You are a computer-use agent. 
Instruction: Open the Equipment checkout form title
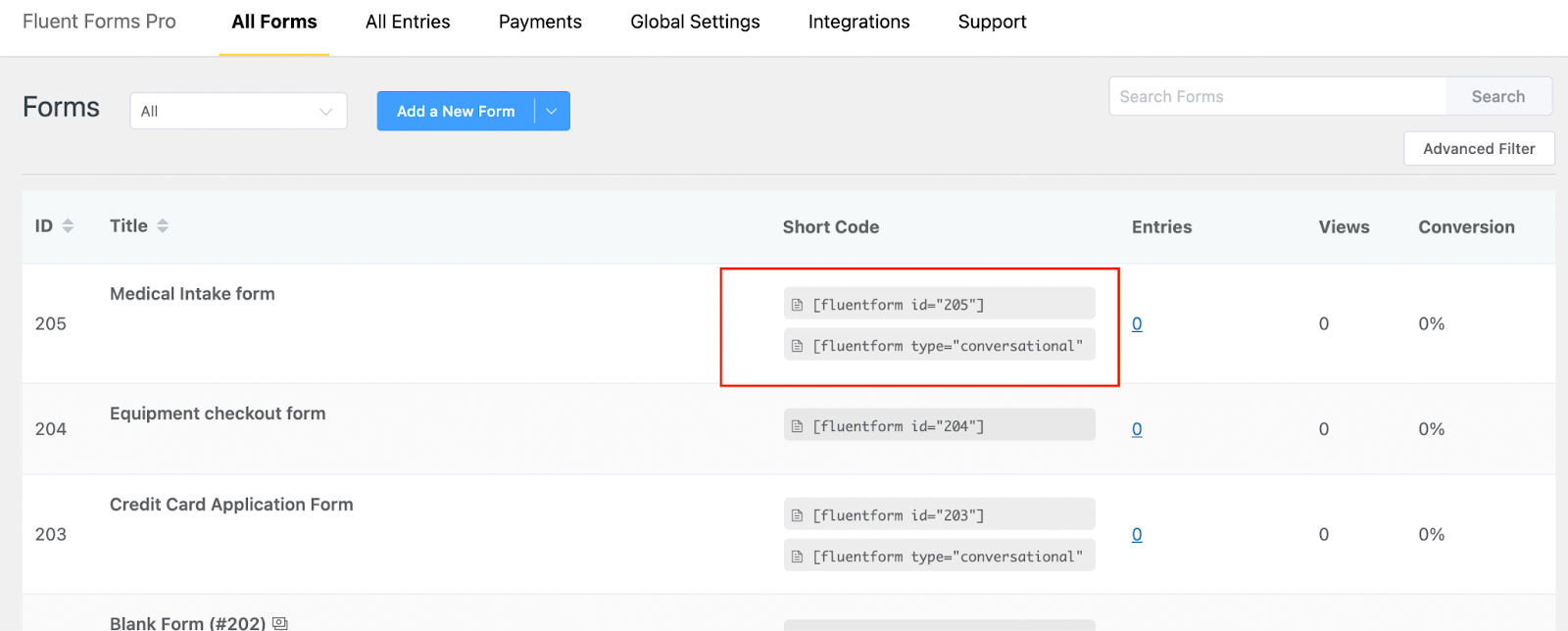(218, 413)
